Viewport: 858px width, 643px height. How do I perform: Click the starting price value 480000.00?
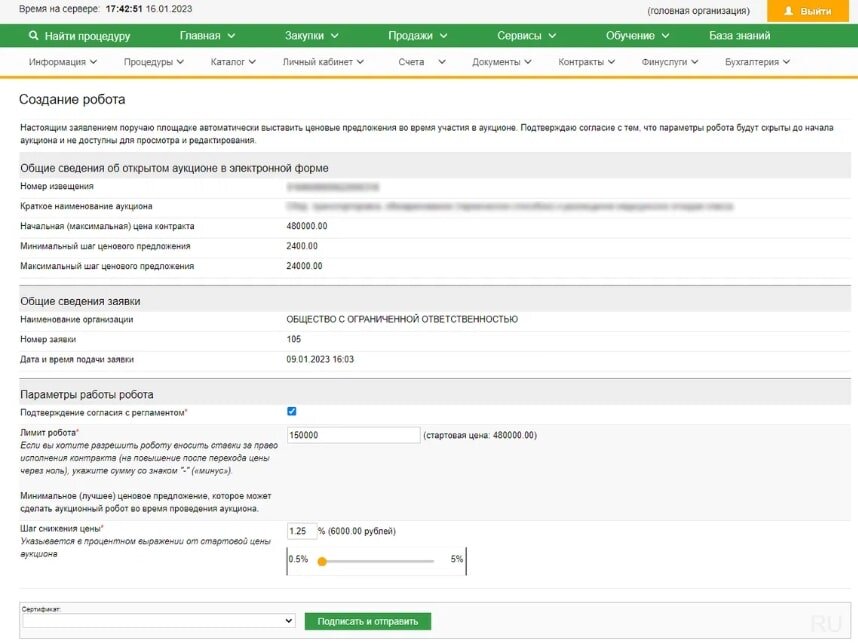[x=307, y=226]
